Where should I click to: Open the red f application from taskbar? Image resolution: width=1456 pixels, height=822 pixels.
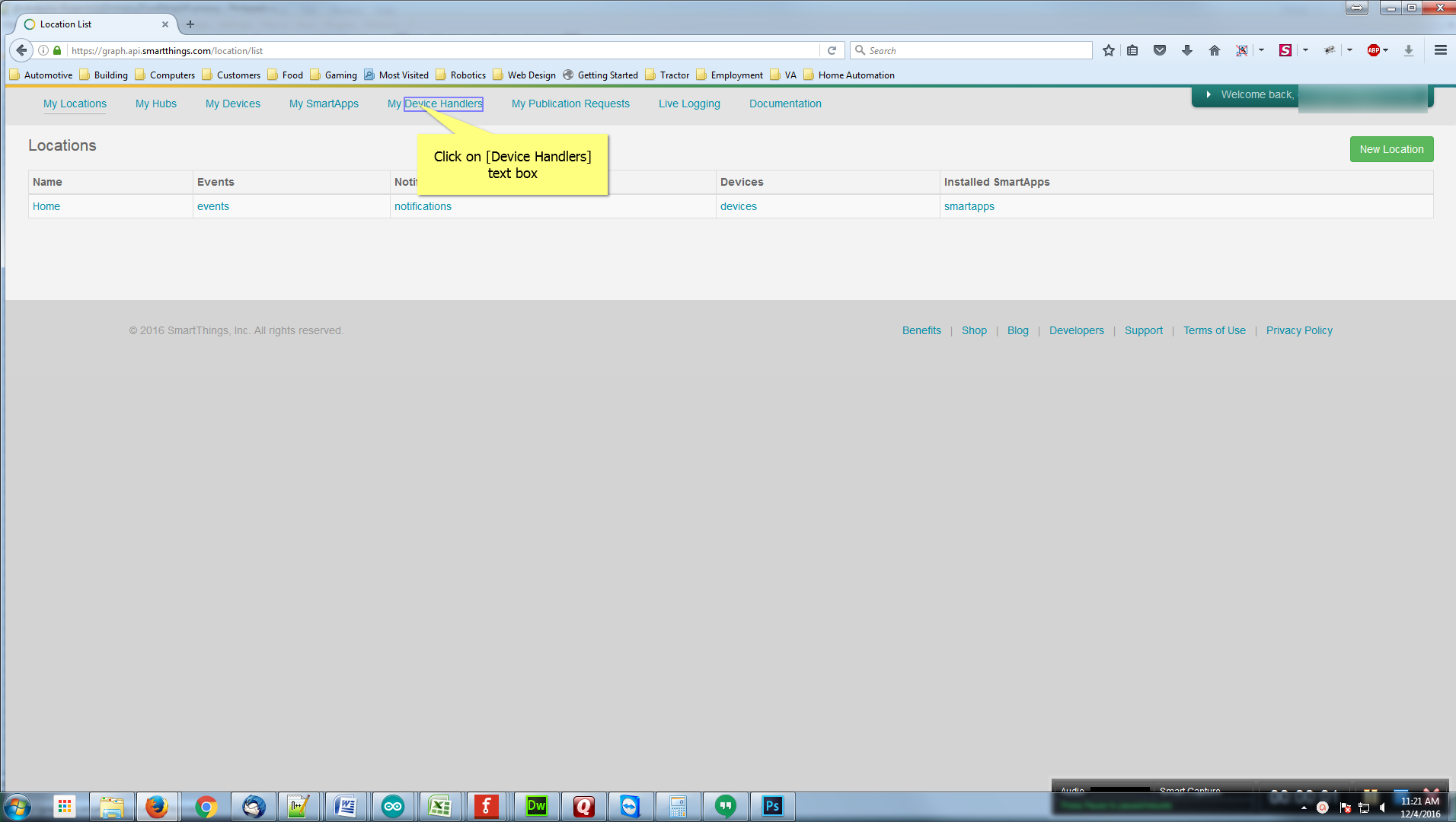pos(487,806)
